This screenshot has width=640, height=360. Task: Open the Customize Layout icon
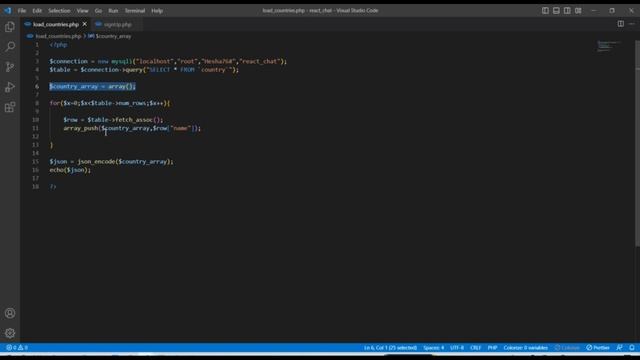coord(578,11)
